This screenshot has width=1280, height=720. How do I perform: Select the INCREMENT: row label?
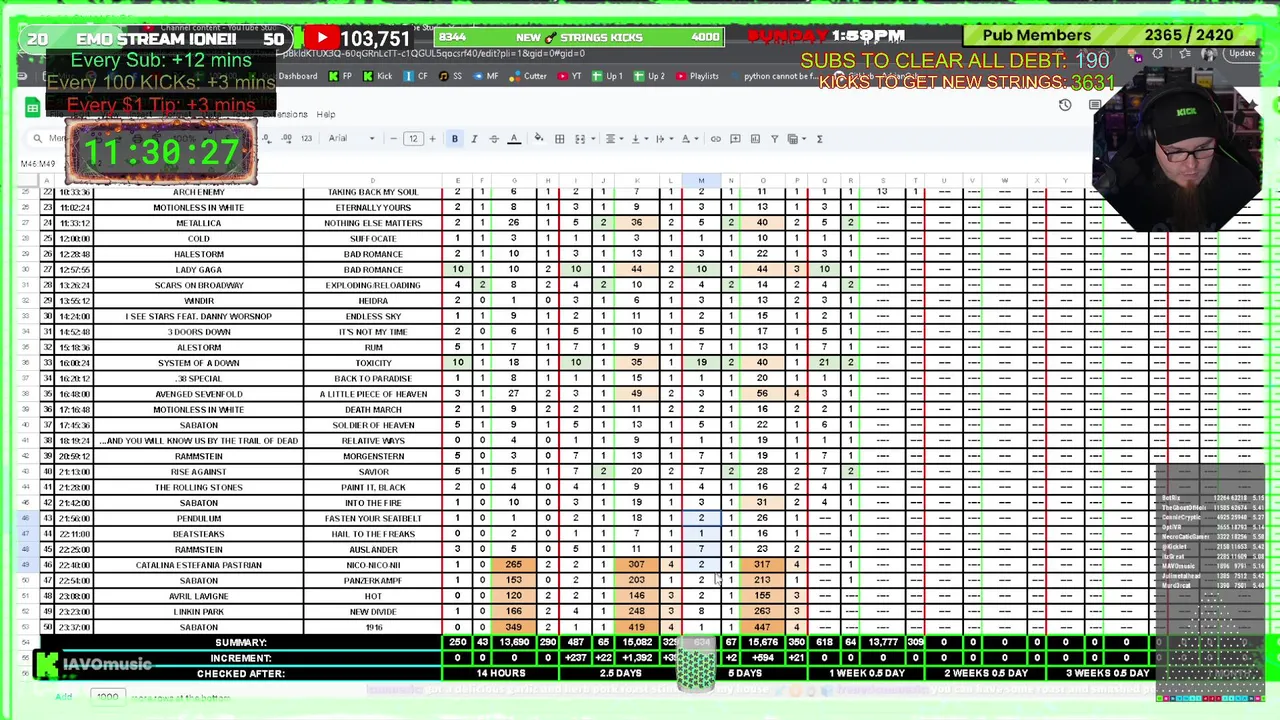[241, 658]
